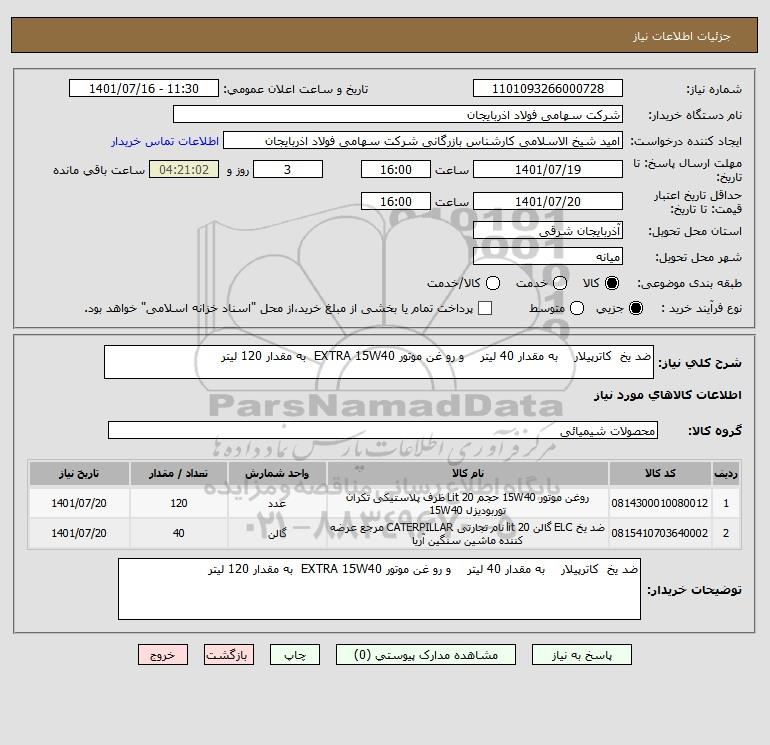Click the response deadline 16:00 time field
This screenshot has width=770, height=745.
(x=395, y=169)
